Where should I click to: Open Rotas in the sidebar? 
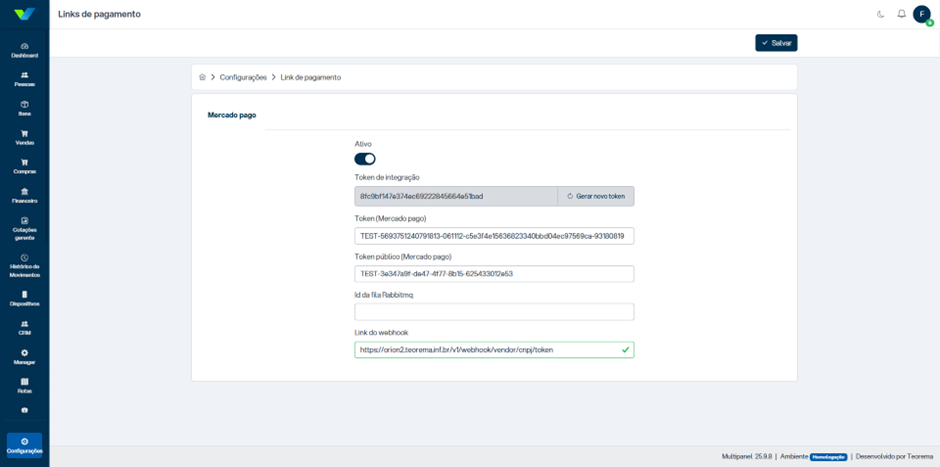(25, 385)
